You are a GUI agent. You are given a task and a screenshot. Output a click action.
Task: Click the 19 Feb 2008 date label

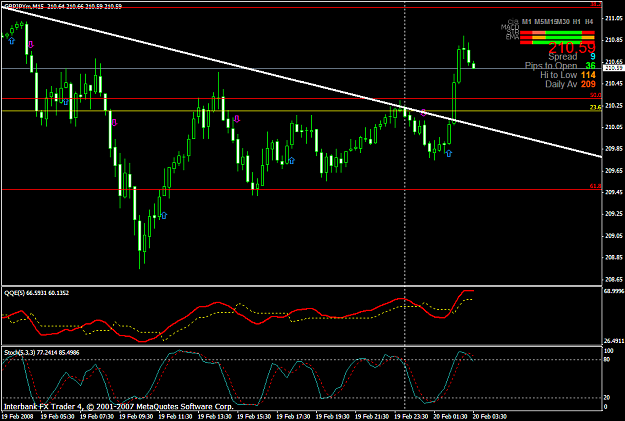[18, 417]
